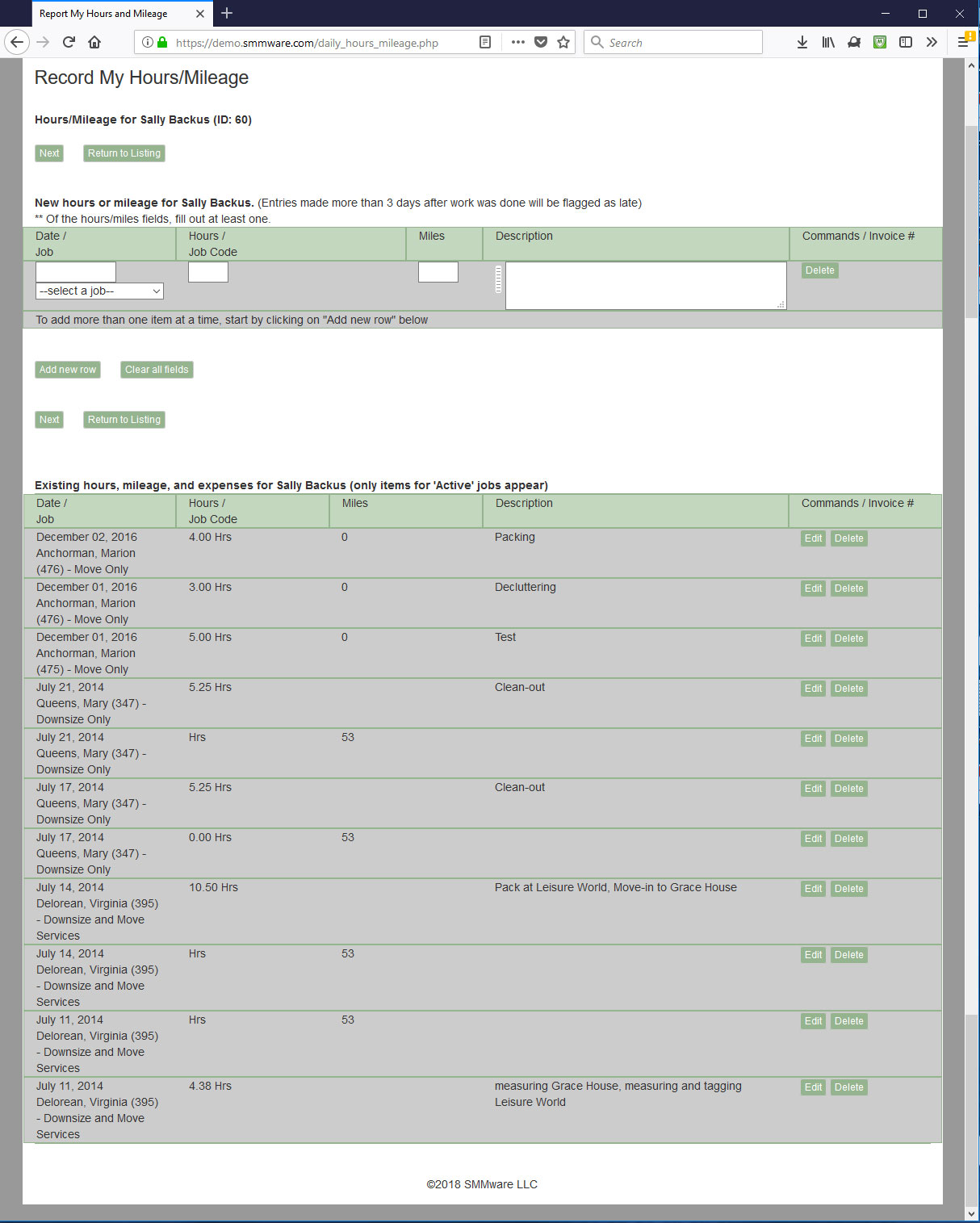Edit the Pack at Leisure World entry
The image size is (980, 1223).
pyautogui.click(x=813, y=889)
